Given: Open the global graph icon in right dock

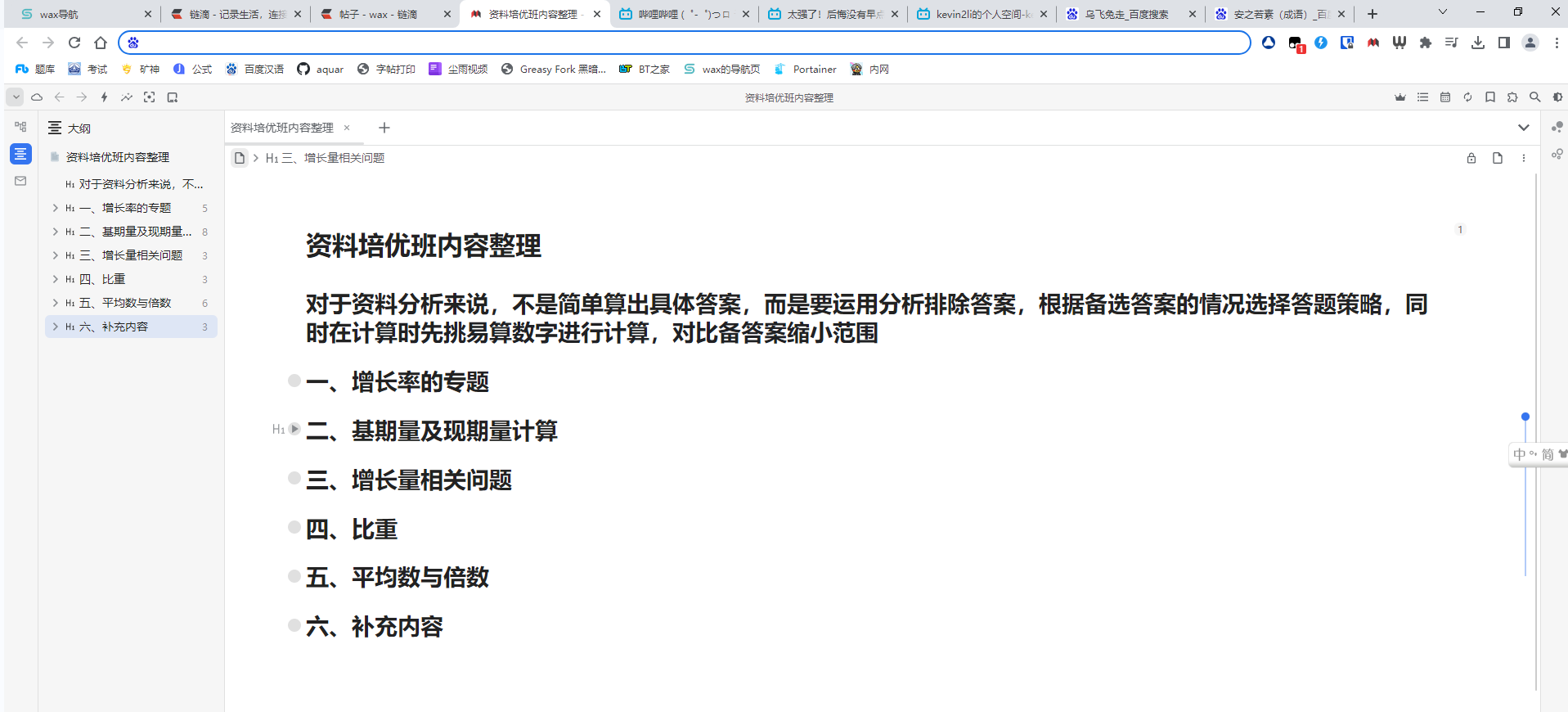Looking at the screenshot, I should click(1557, 127).
